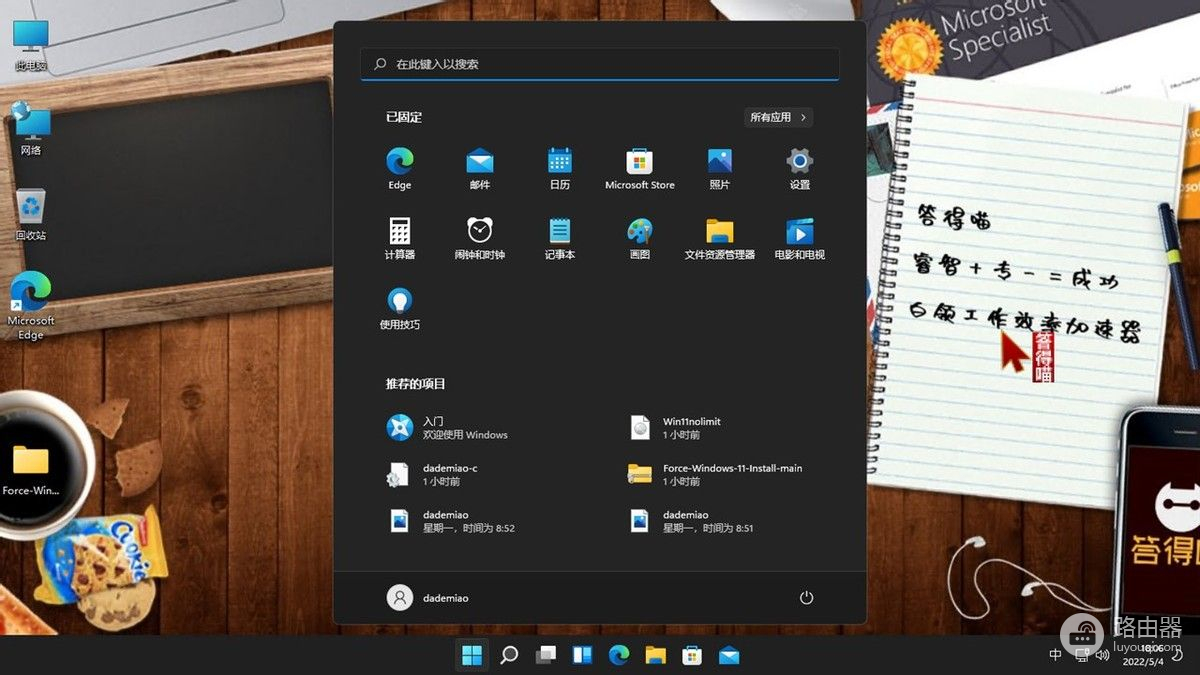This screenshot has height=675, width=1200.
Task: Open recommended item Win11nolimit
Action: pos(690,428)
